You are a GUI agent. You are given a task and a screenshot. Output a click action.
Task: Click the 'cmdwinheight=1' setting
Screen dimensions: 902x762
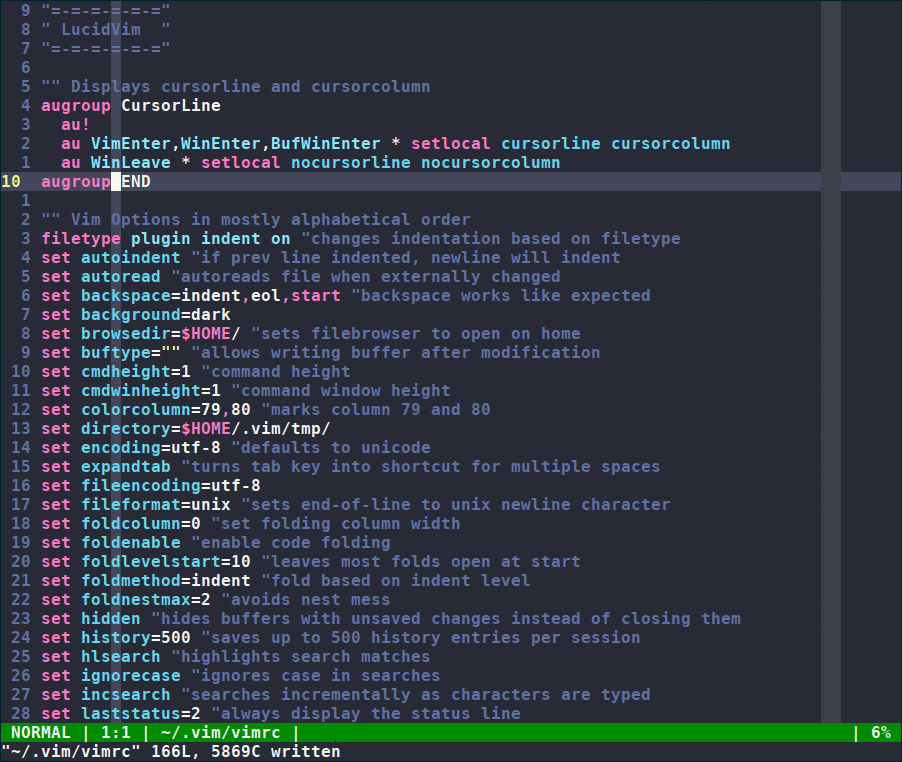(x=151, y=390)
